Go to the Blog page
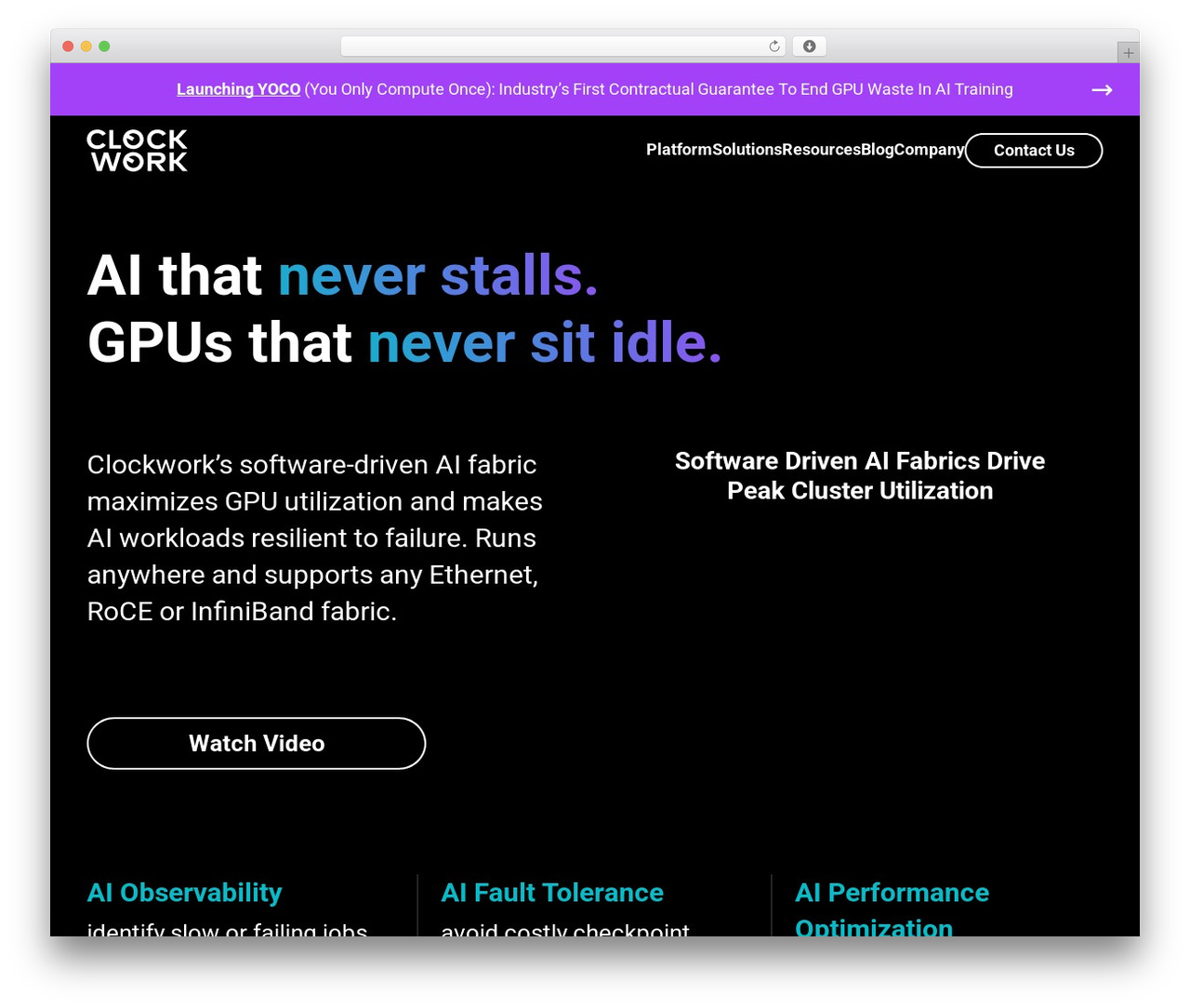Screen dimensions: 1190x1008 tap(878, 150)
